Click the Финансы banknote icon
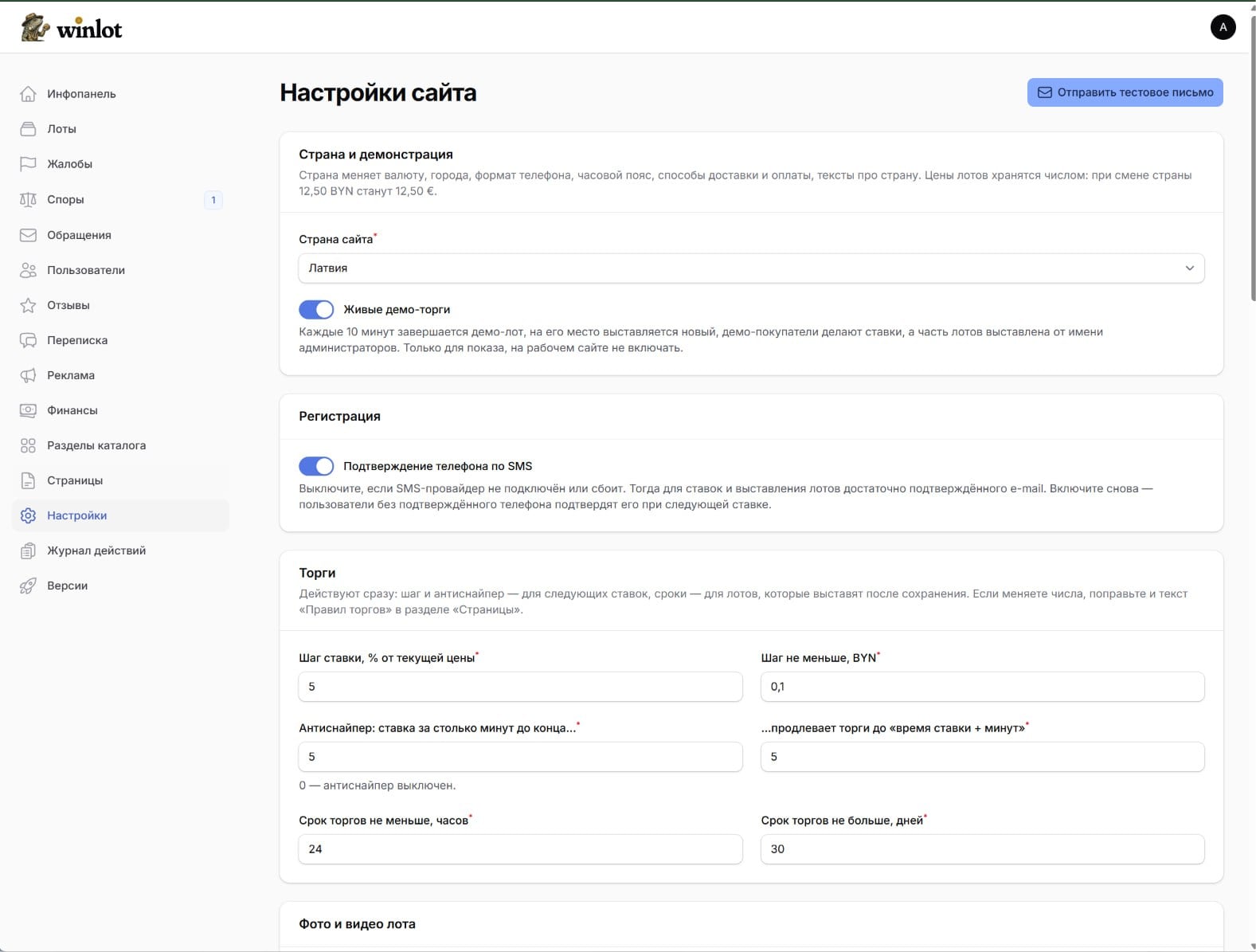The image size is (1256, 952). pyautogui.click(x=28, y=410)
